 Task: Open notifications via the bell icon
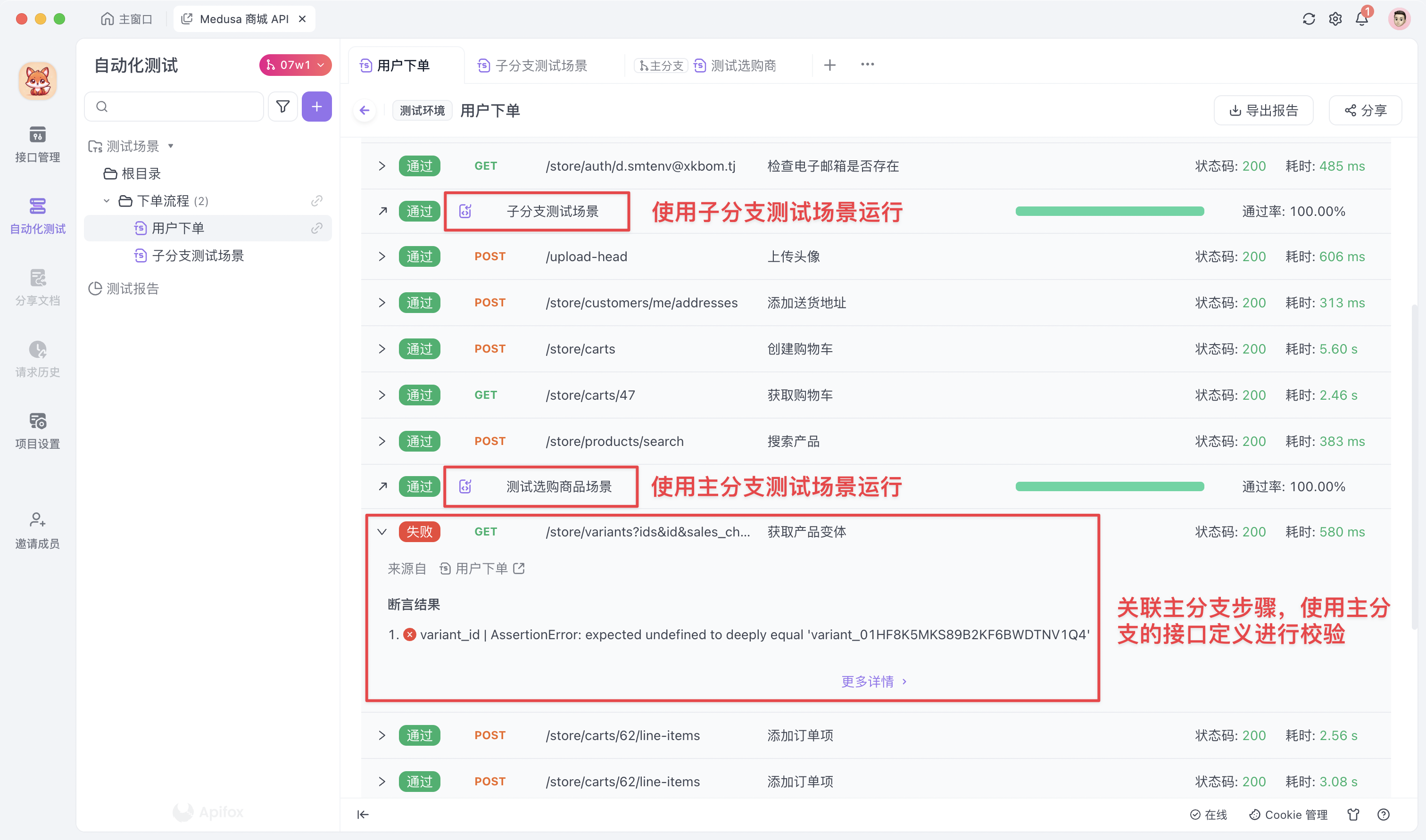tap(1361, 19)
